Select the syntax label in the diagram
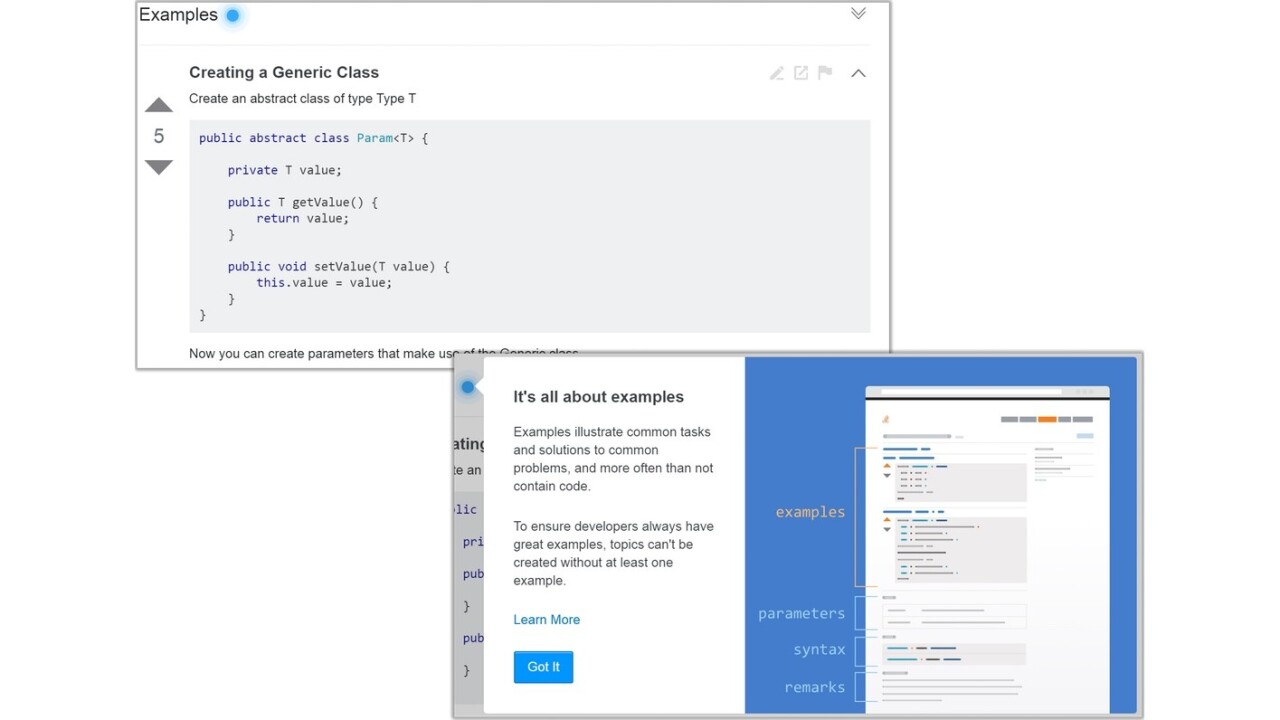This screenshot has width=1280, height=720. click(x=819, y=650)
